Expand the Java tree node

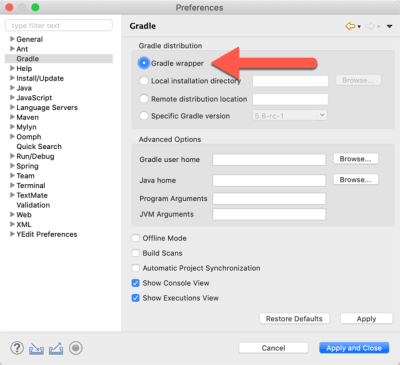12,88
